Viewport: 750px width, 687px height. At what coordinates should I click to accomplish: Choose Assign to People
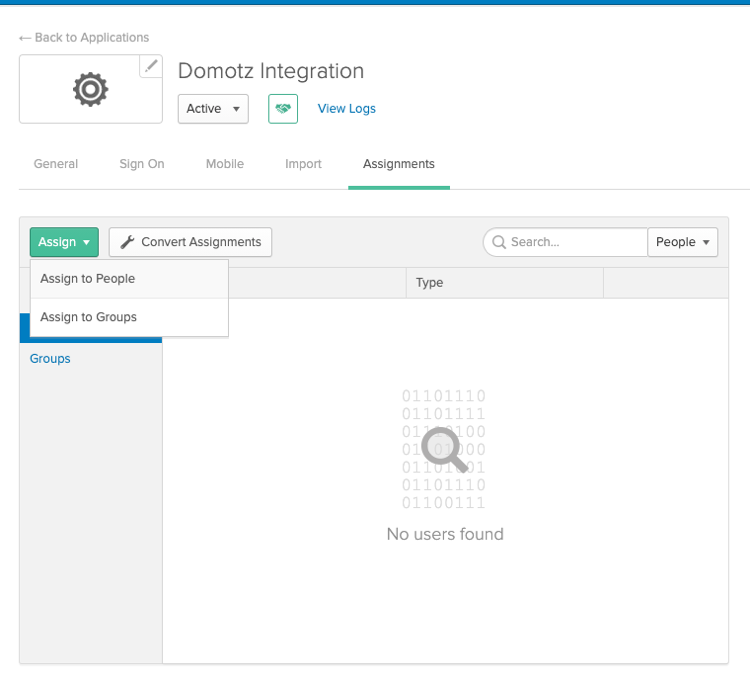coord(129,279)
